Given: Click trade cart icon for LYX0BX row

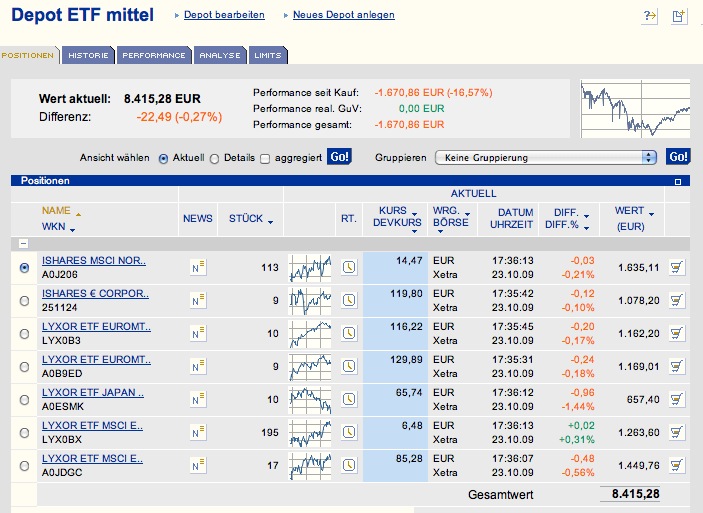Looking at the screenshot, I should (x=677, y=432).
